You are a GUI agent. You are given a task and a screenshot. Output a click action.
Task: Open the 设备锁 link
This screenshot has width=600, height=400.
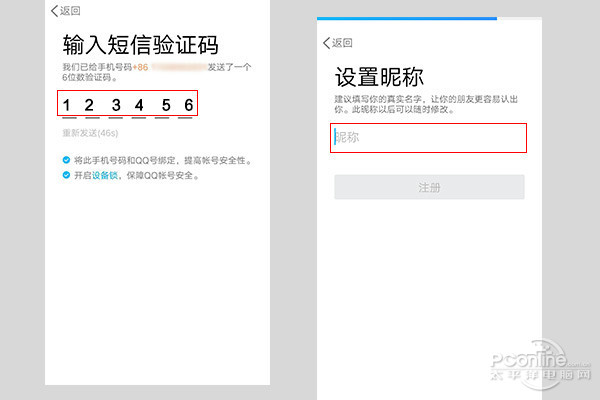coord(104,175)
